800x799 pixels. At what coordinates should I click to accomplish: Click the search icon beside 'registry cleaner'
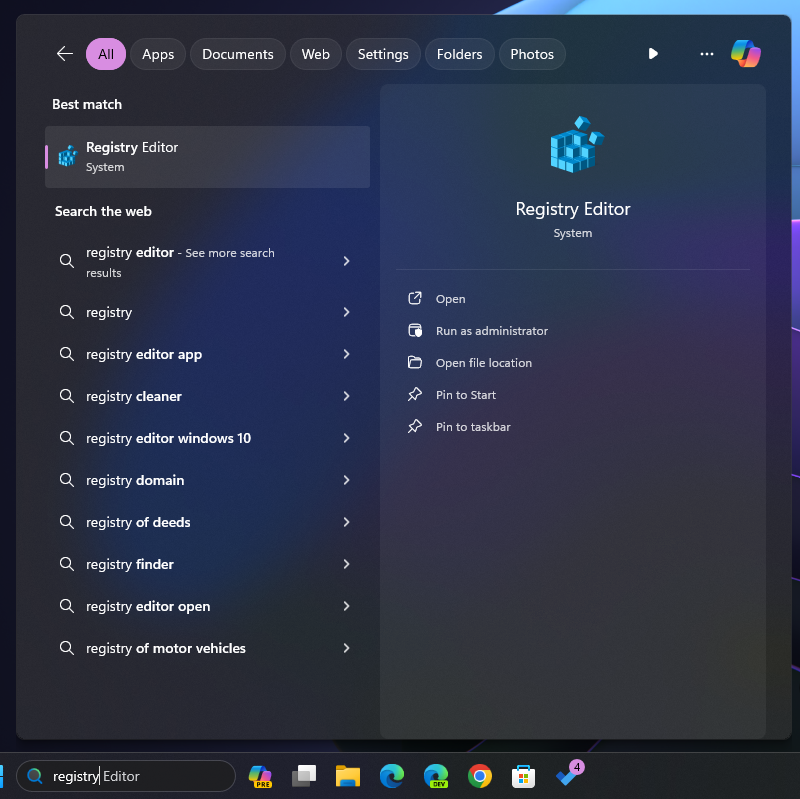point(67,395)
